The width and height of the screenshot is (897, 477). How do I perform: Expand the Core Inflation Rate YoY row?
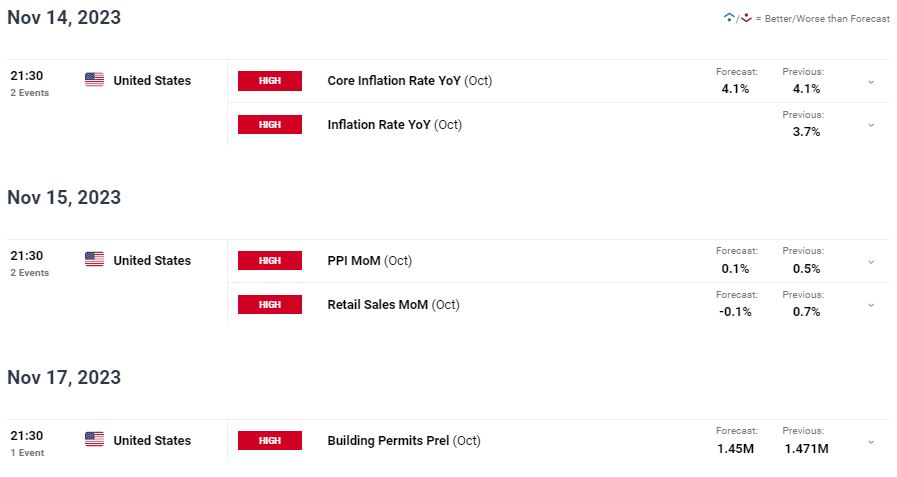click(x=871, y=82)
